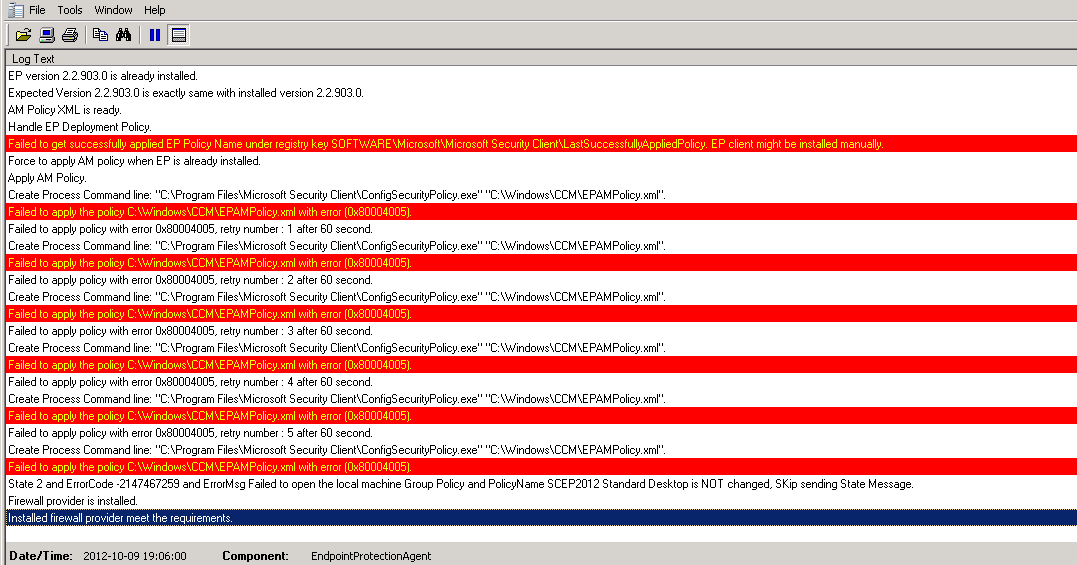Open the Tools menu
Screen dimensions: 1077x565
coord(69,10)
